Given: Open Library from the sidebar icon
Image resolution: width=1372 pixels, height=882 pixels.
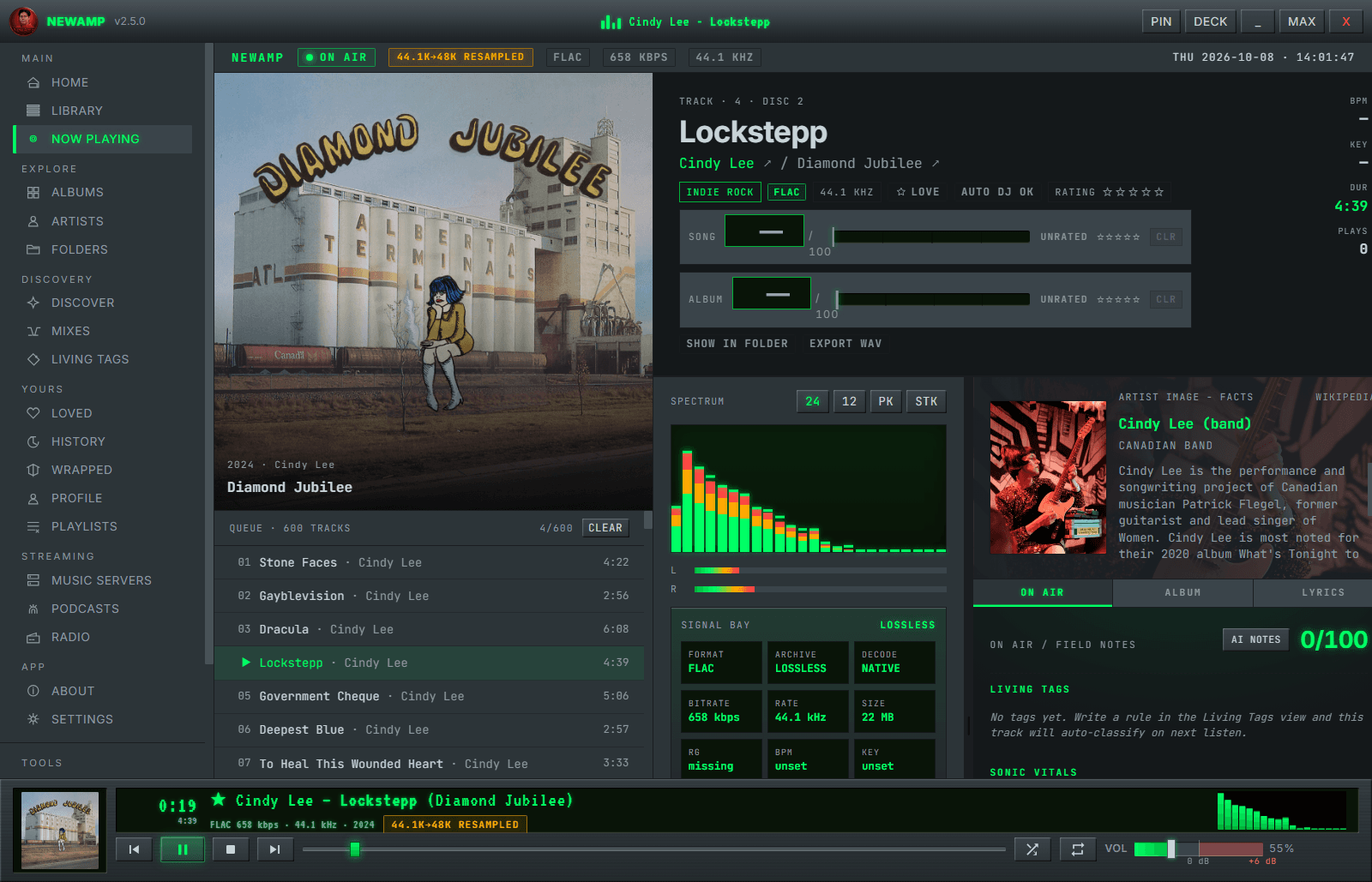Looking at the screenshot, I should tap(33, 111).
